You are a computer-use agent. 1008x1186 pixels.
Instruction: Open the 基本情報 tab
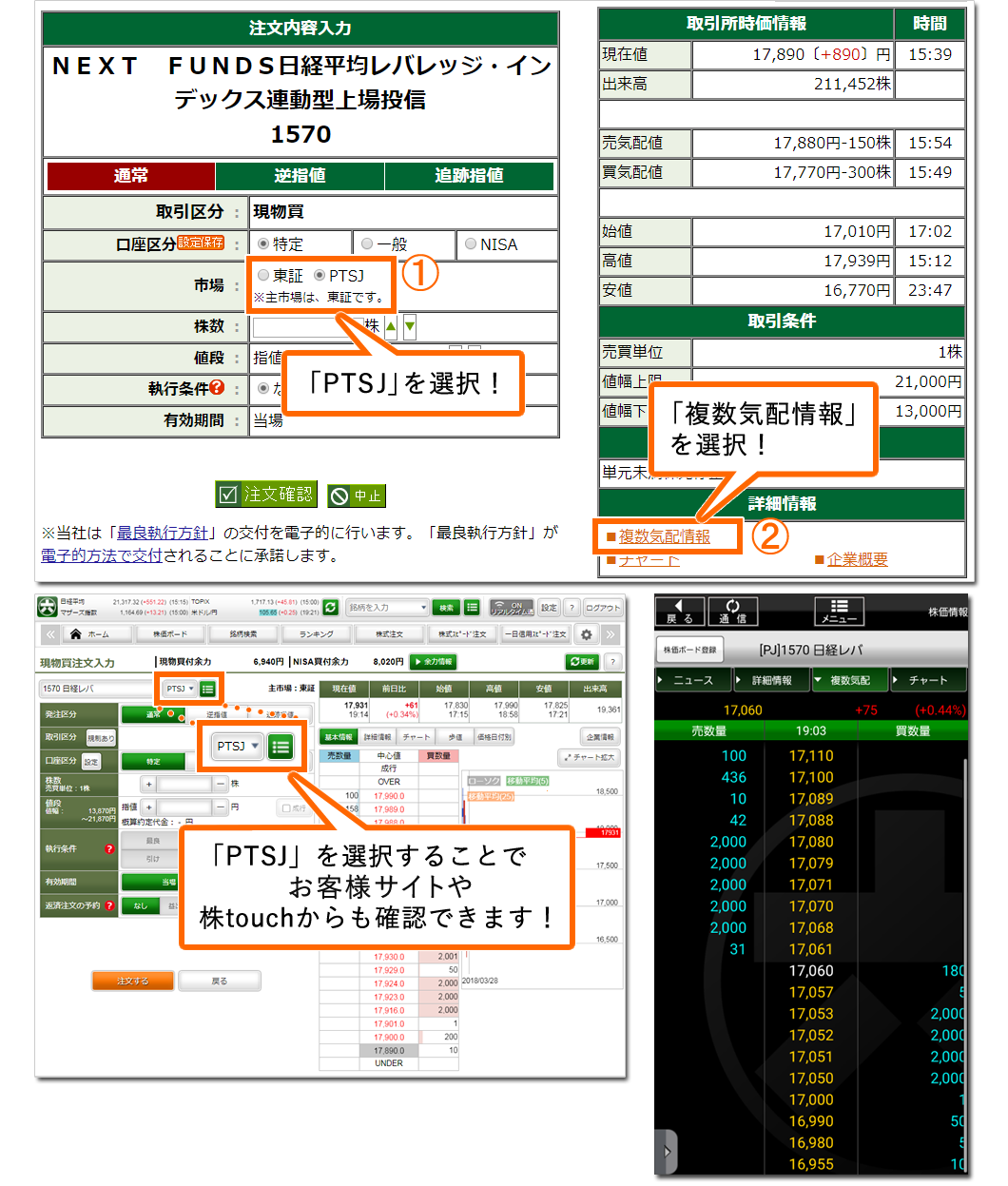(x=339, y=737)
